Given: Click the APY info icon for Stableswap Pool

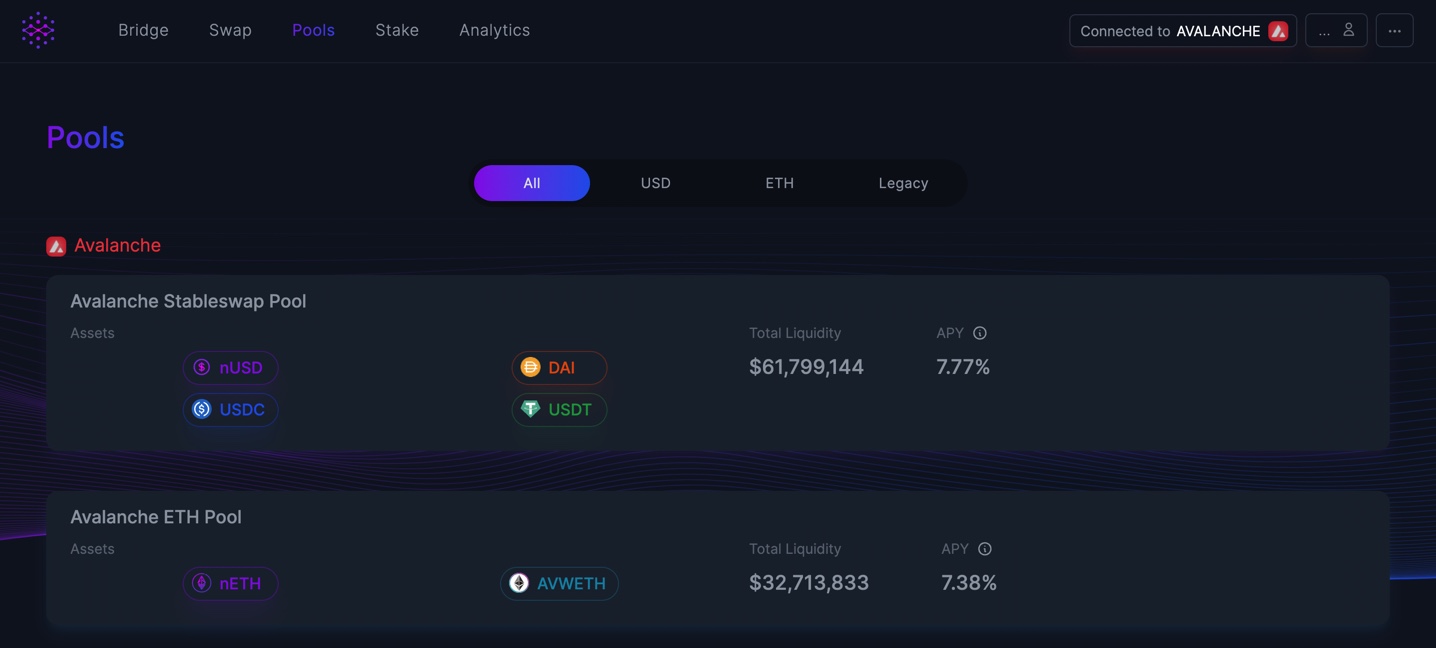Looking at the screenshot, I should click(980, 333).
